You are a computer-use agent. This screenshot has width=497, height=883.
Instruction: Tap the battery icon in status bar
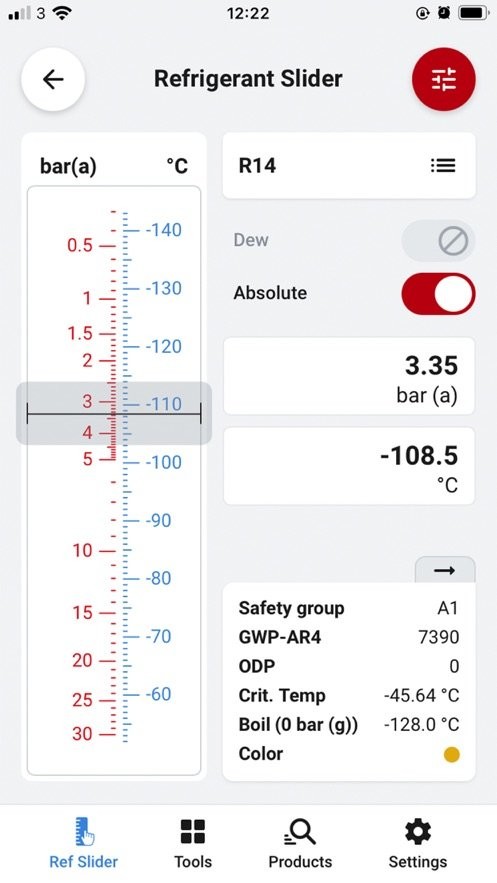click(x=474, y=13)
